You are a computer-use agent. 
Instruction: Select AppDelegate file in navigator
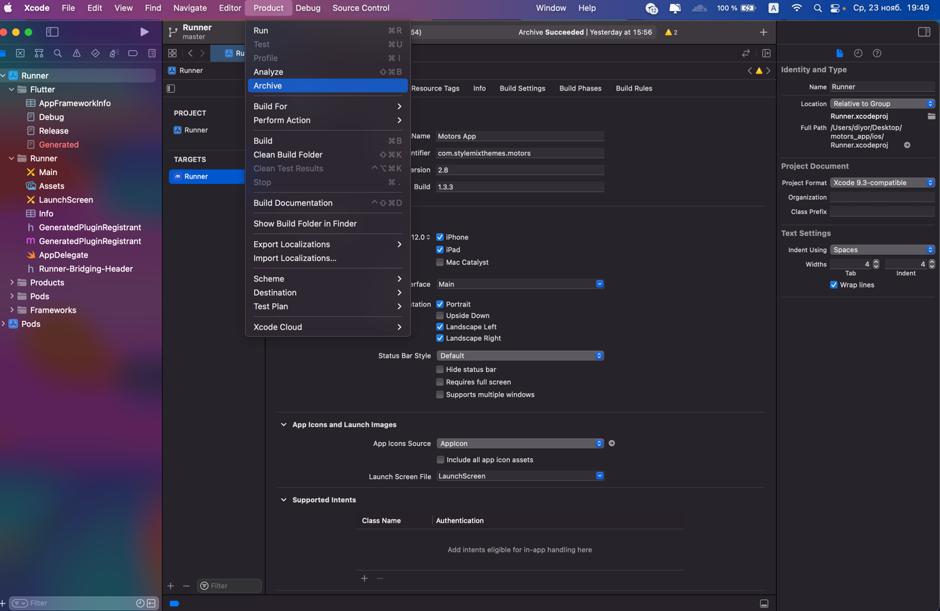[x=64, y=255]
